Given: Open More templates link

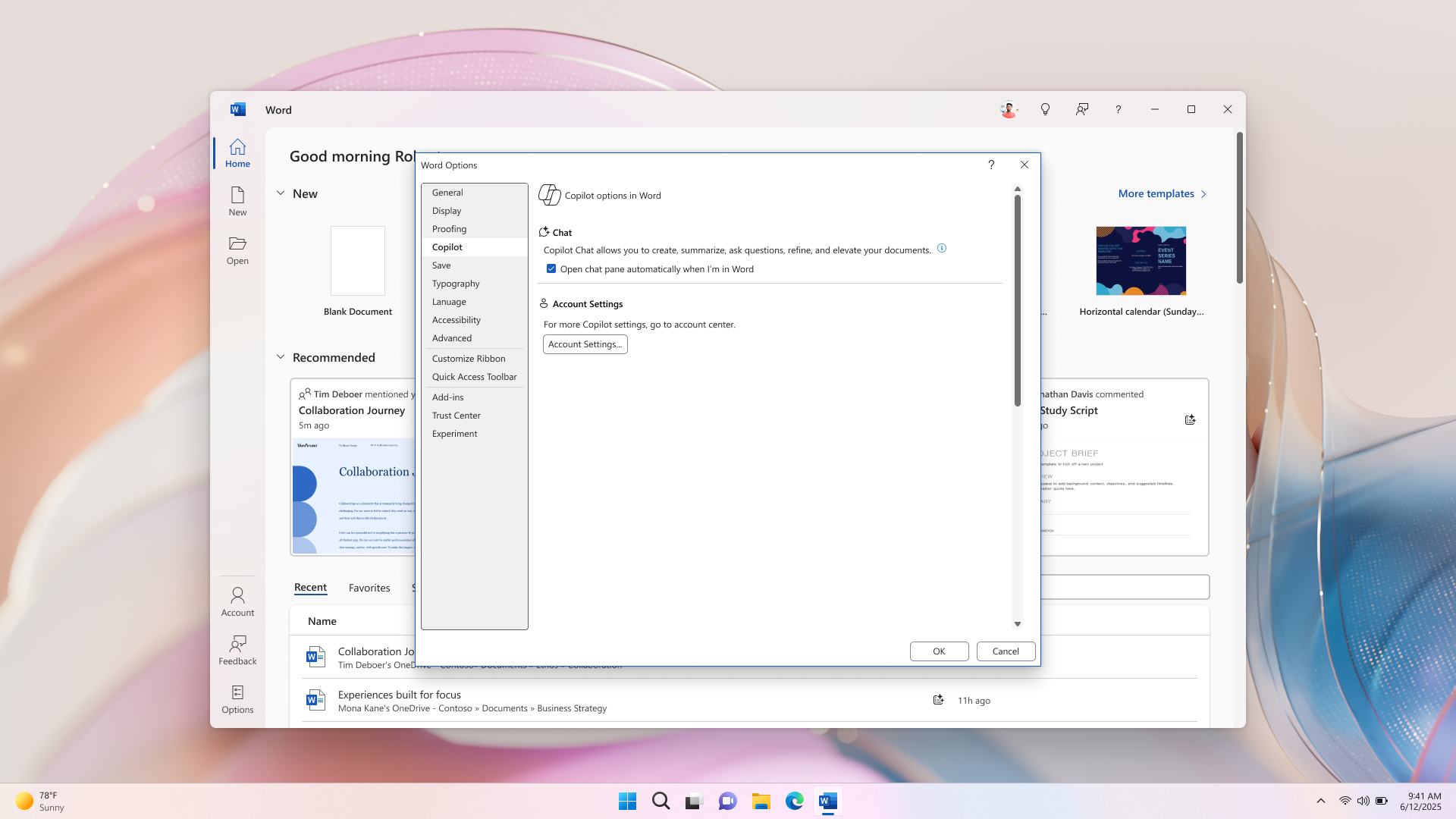Looking at the screenshot, I should (1162, 193).
